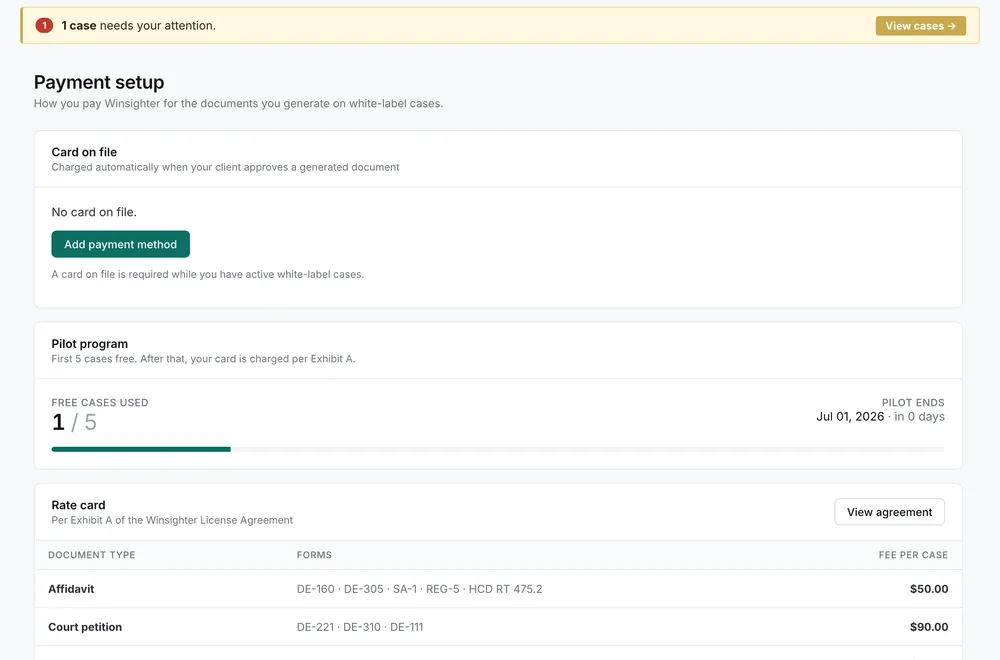Click 'Charged automatically when your client approves' text
Viewport: 1000px width, 660px height.
[x=225, y=167]
